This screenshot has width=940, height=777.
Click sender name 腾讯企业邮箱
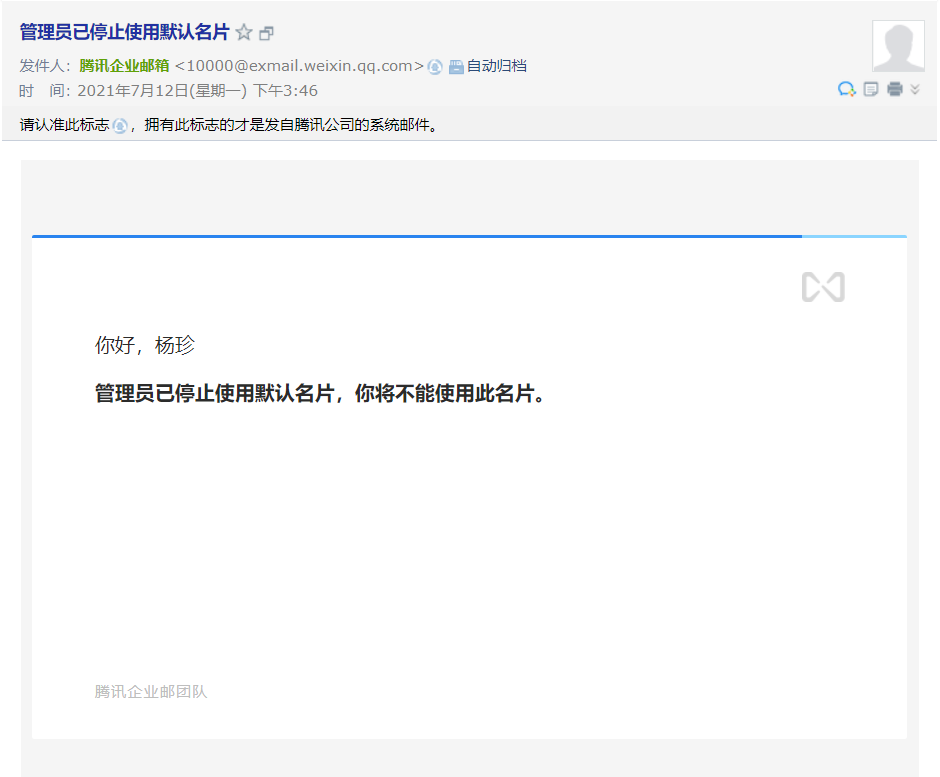(124, 66)
